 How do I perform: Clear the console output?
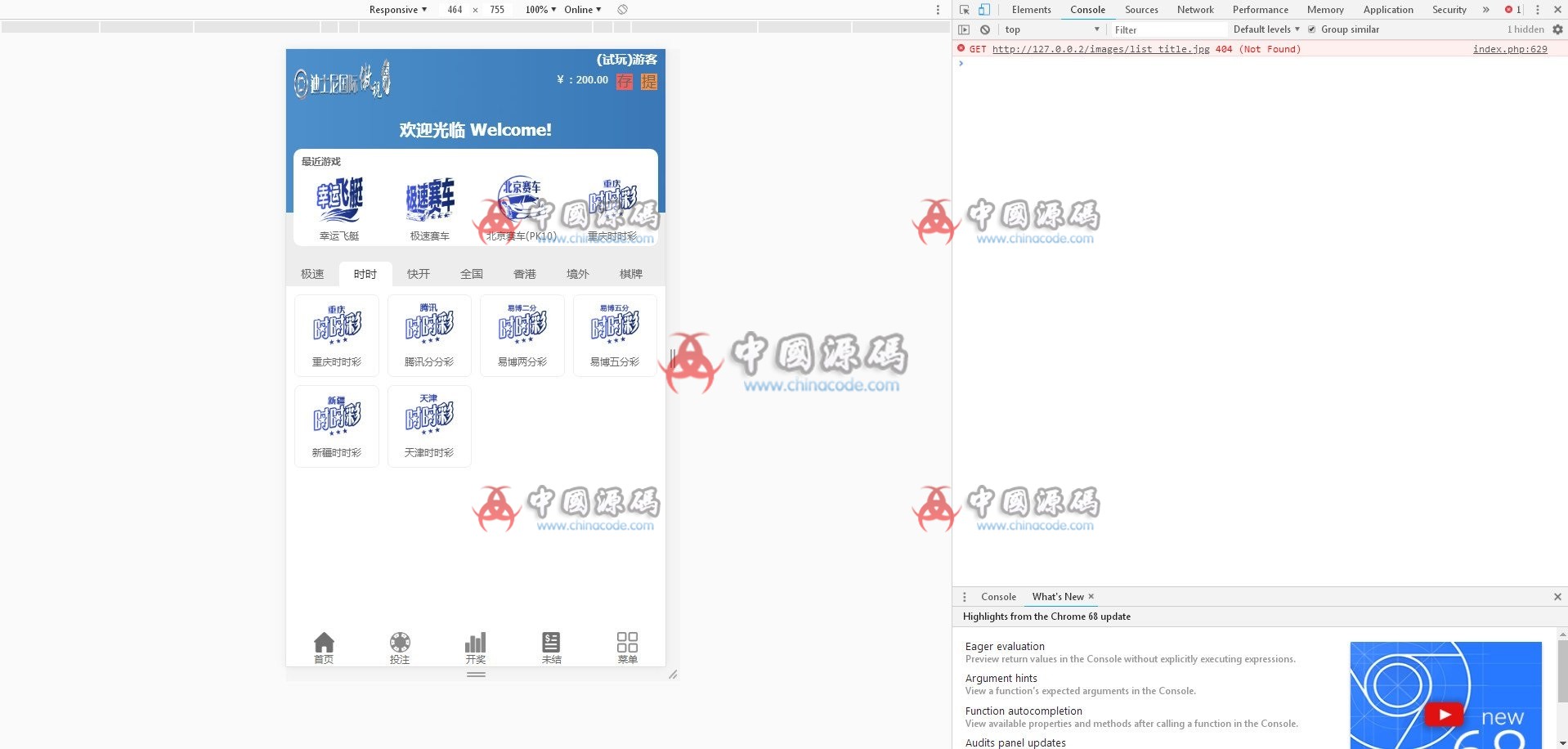[985, 29]
